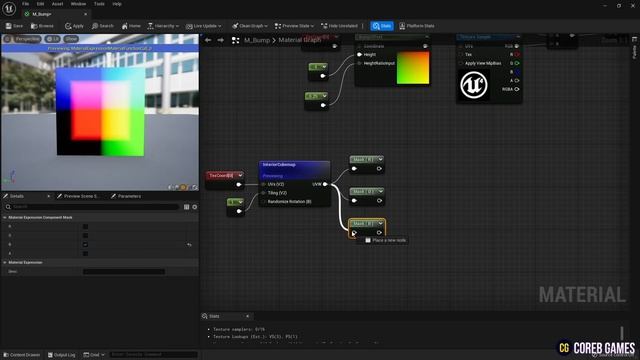Save the material with the Save icon
Image resolution: width=640 pixels, height=360 pixels.
[14, 26]
